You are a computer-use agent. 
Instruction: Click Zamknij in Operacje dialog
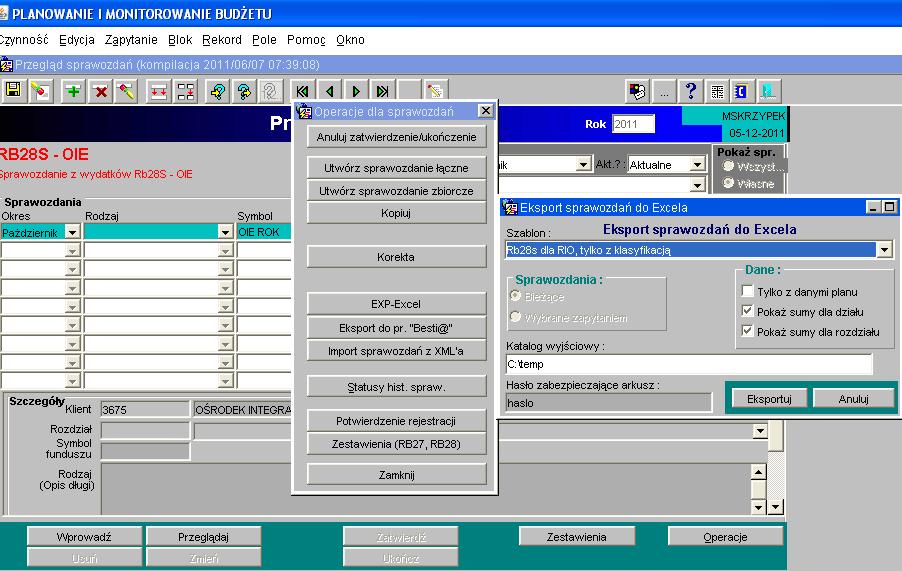point(396,475)
